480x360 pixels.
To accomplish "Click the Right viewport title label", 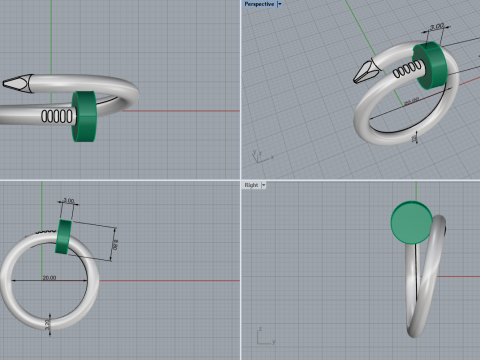I will pyautogui.click(x=251, y=185).
